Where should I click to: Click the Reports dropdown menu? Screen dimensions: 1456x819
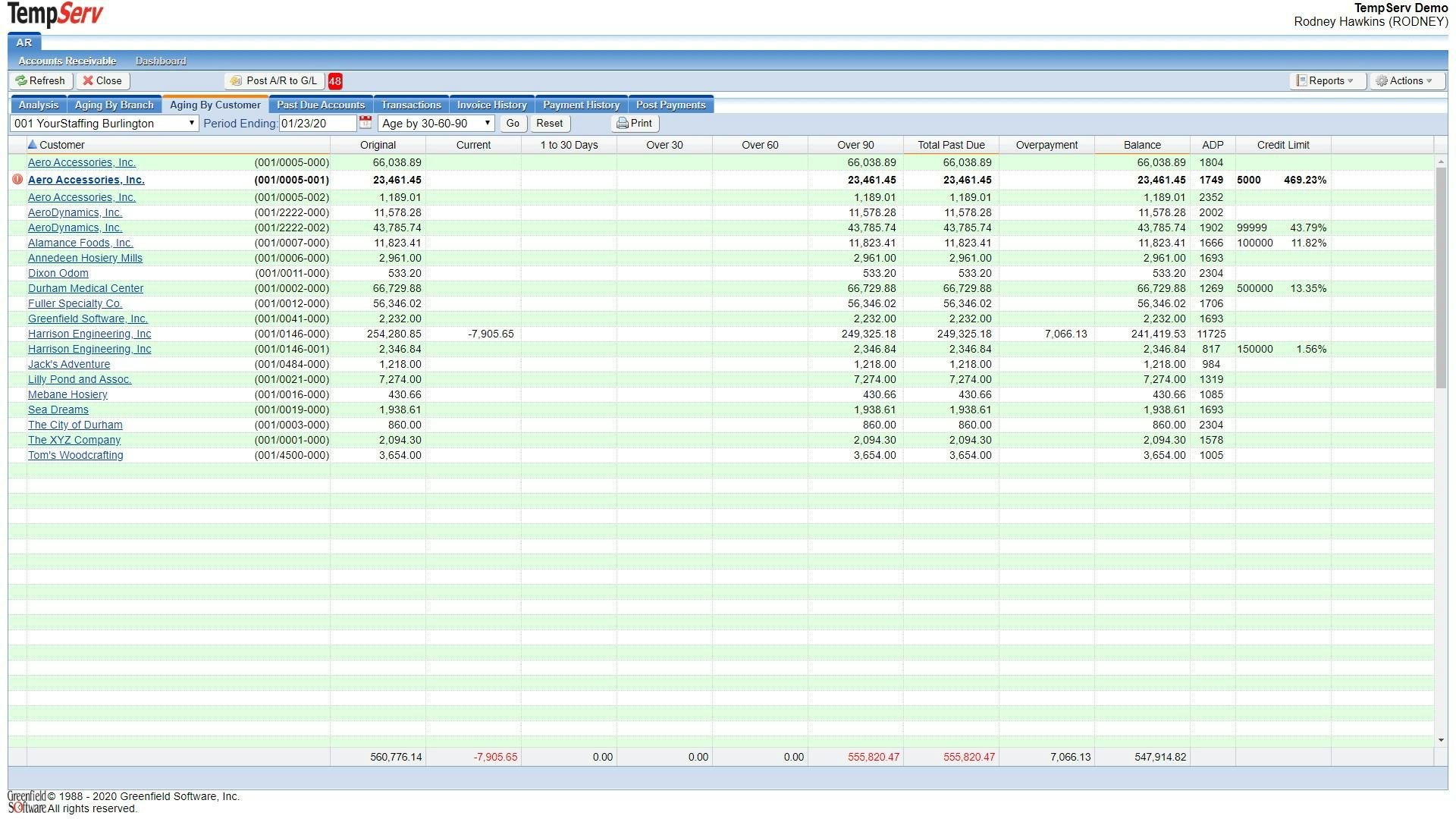(x=1323, y=80)
